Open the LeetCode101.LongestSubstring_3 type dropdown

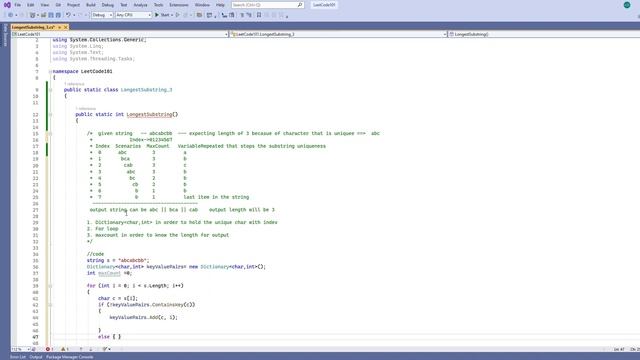[x=338, y=34]
